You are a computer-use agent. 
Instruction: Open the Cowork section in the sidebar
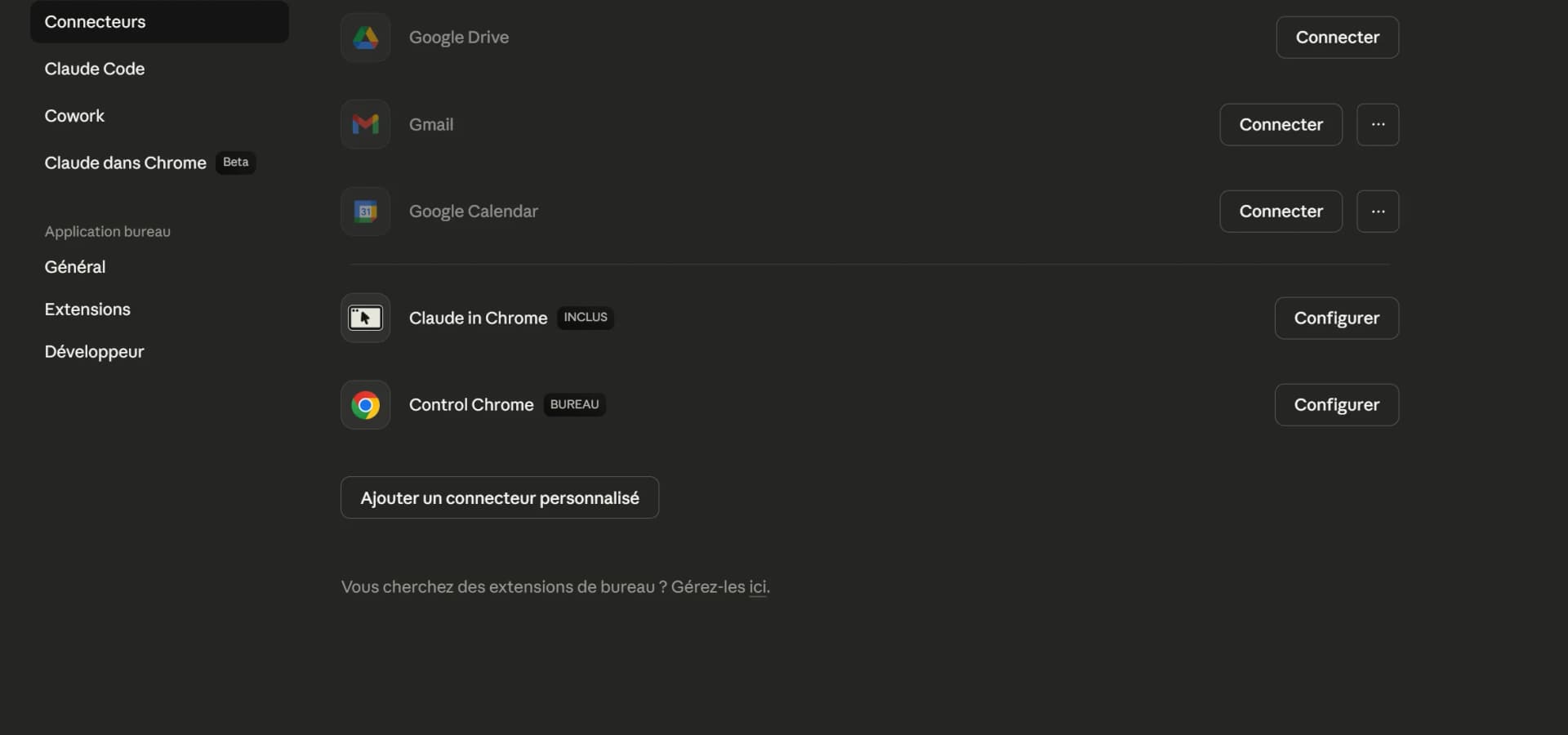[x=74, y=115]
